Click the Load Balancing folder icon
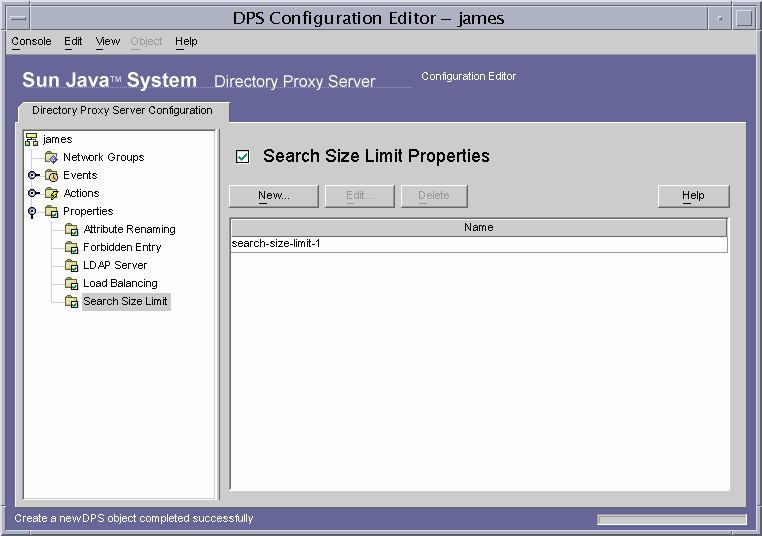Image resolution: width=762 pixels, height=536 pixels. click(71, 283)
